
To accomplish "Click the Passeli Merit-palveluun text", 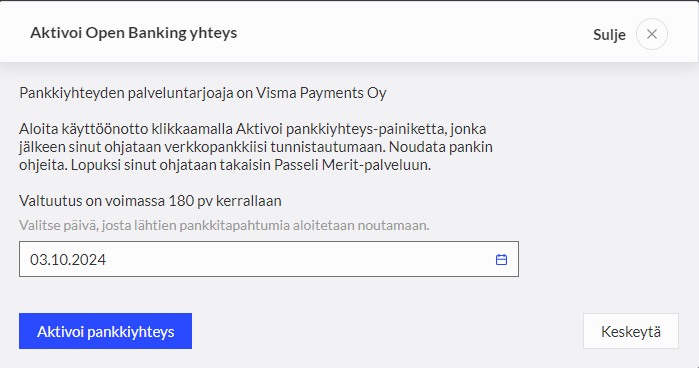I will pyautogui.click(x=352, y=165).
